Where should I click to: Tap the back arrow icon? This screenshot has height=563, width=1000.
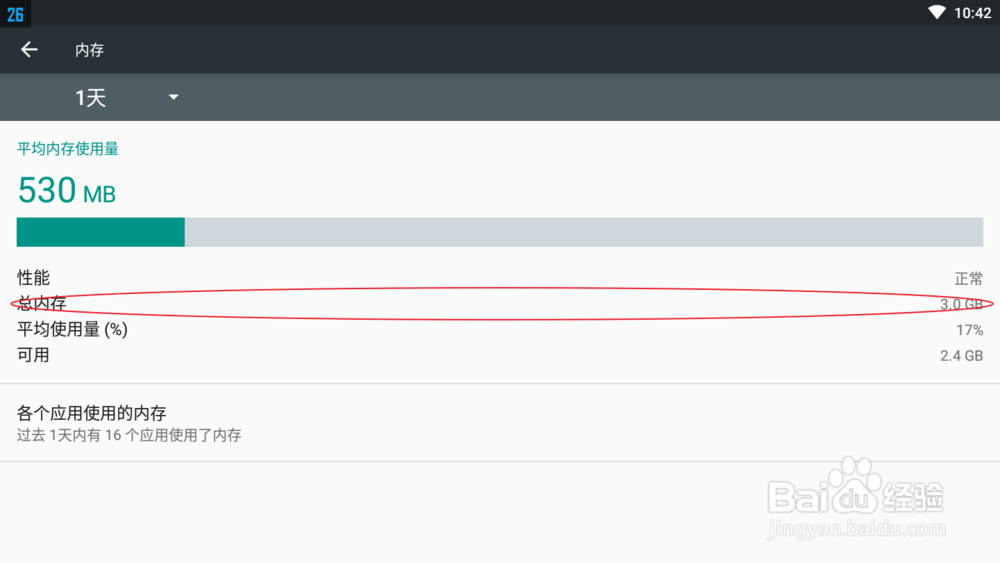(29, 50)
